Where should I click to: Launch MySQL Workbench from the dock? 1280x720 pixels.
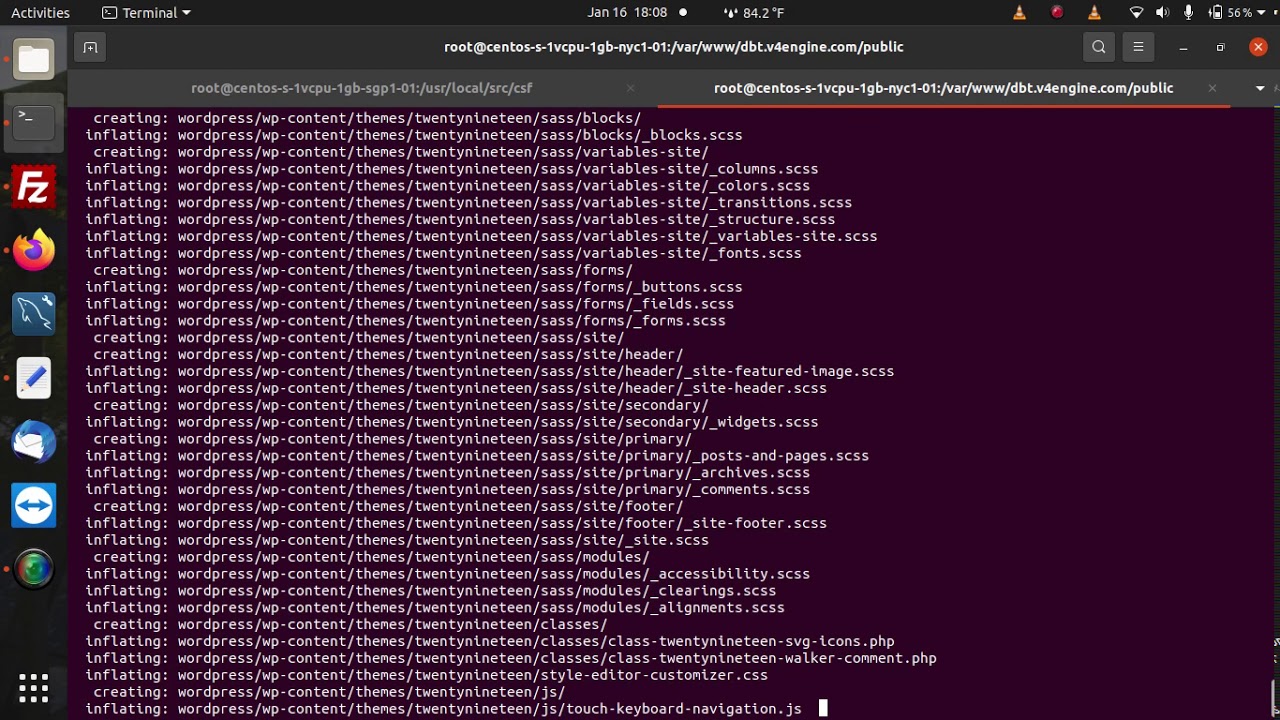(x=34, y=314)
